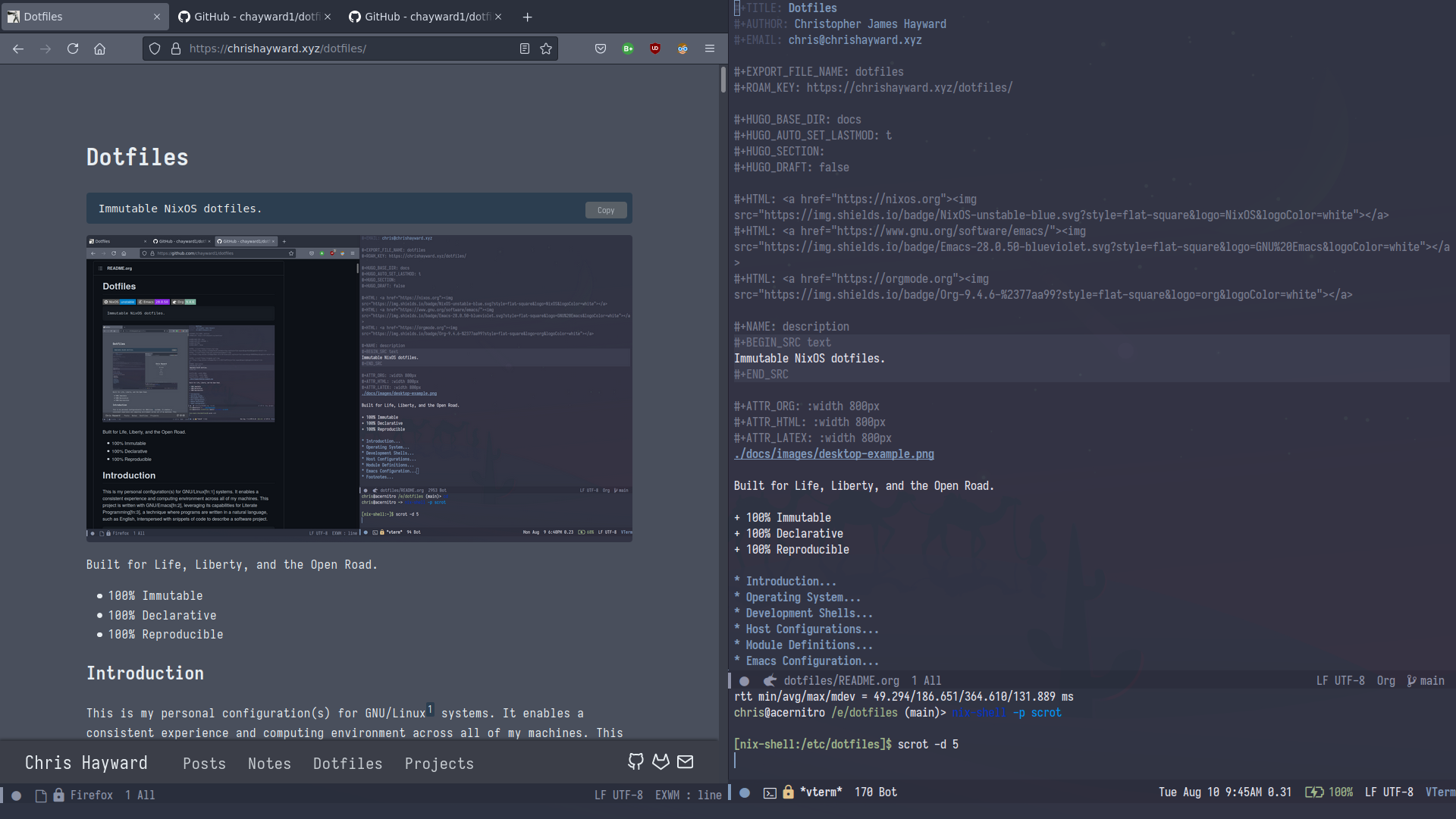This screenshot has width=1456, height=819.
Task: Click the Firefox bookmark star icon
Action: point(547,48)
